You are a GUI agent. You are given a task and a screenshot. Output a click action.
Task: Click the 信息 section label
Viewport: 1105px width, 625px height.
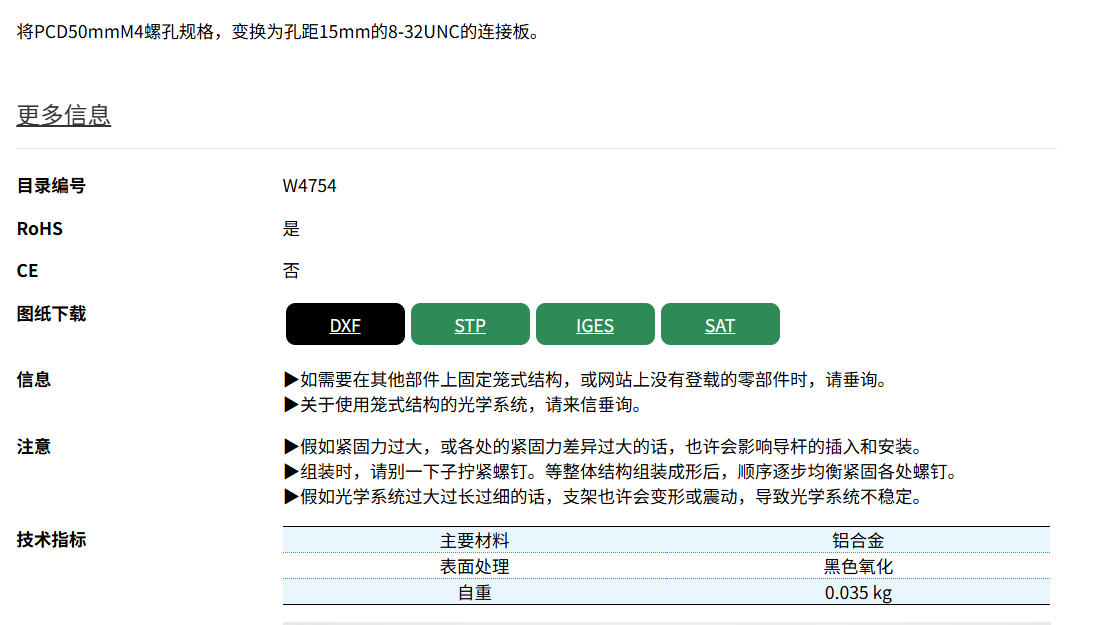click(34, 380)
